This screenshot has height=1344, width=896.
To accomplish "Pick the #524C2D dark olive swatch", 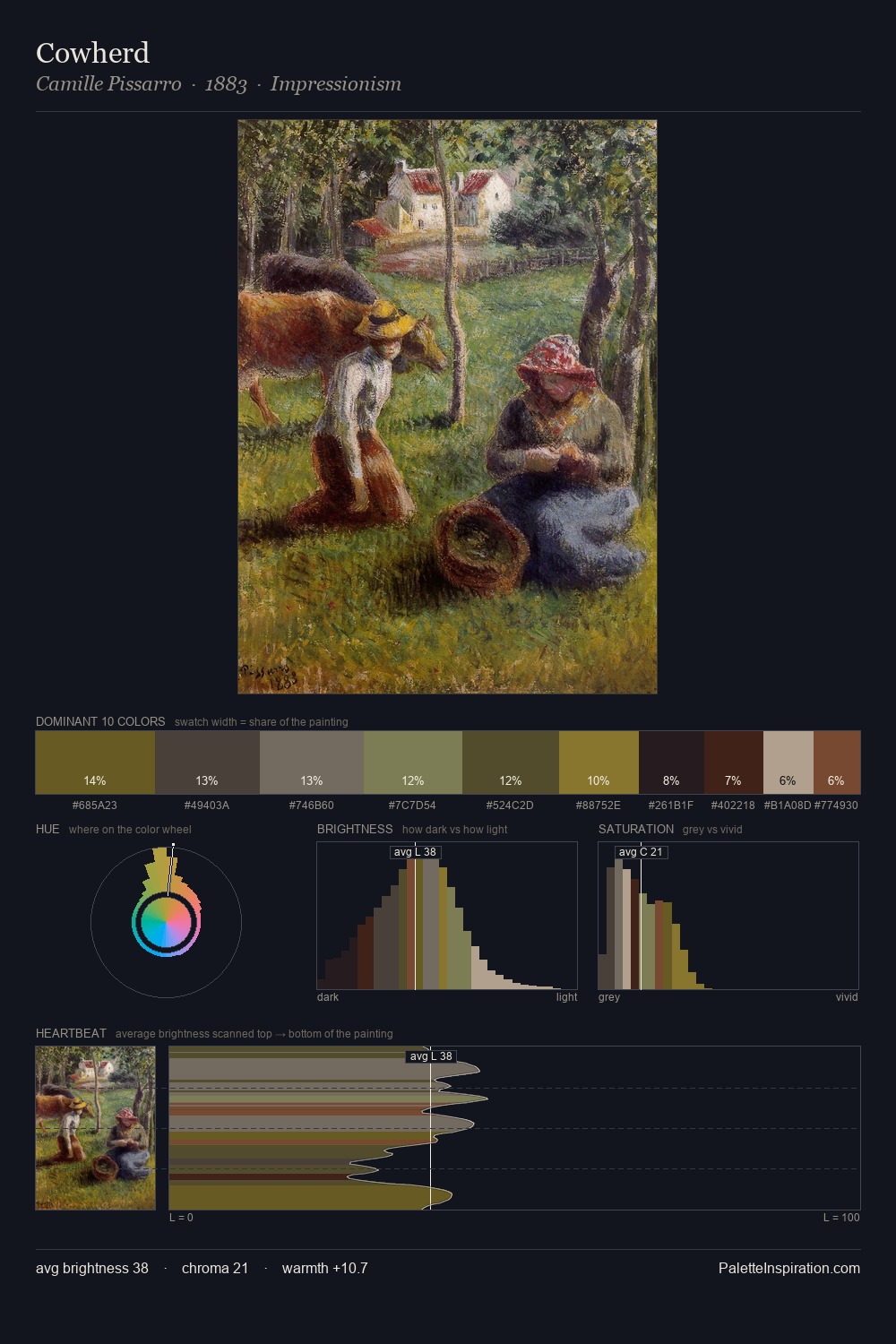I will click(511, 762).
